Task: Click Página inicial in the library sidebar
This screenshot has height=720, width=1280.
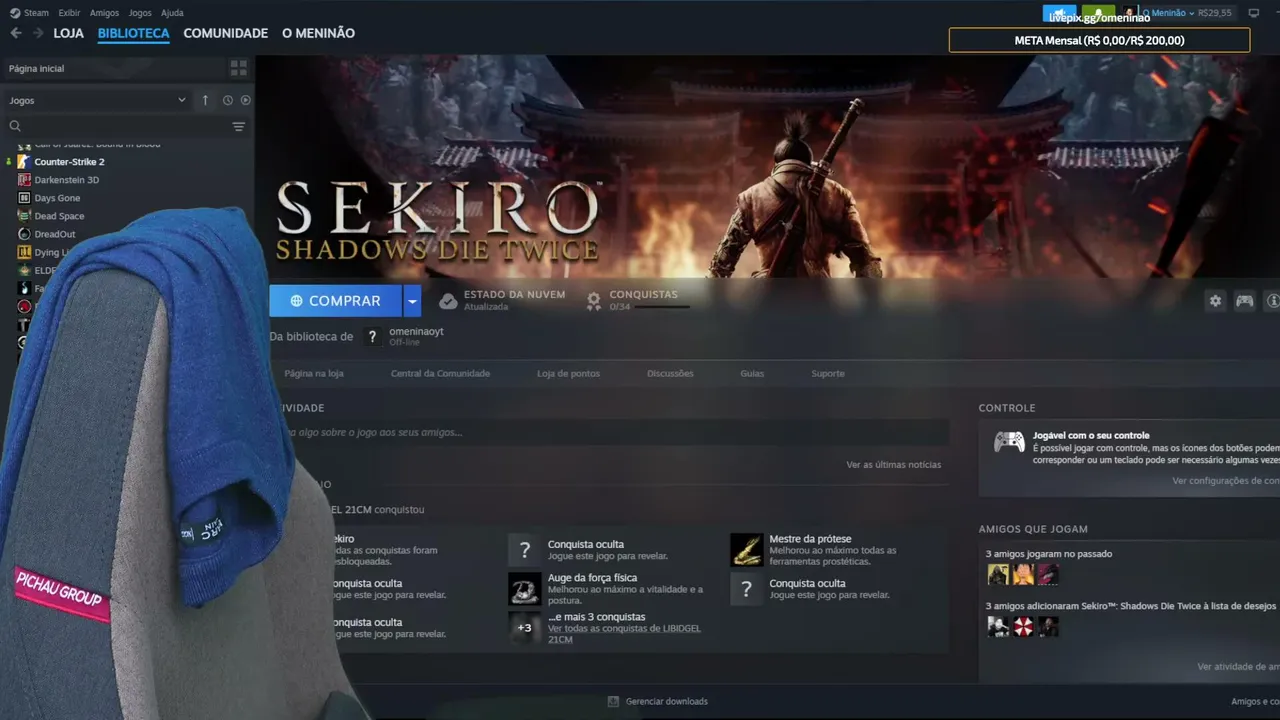Action: coord(37,68)
